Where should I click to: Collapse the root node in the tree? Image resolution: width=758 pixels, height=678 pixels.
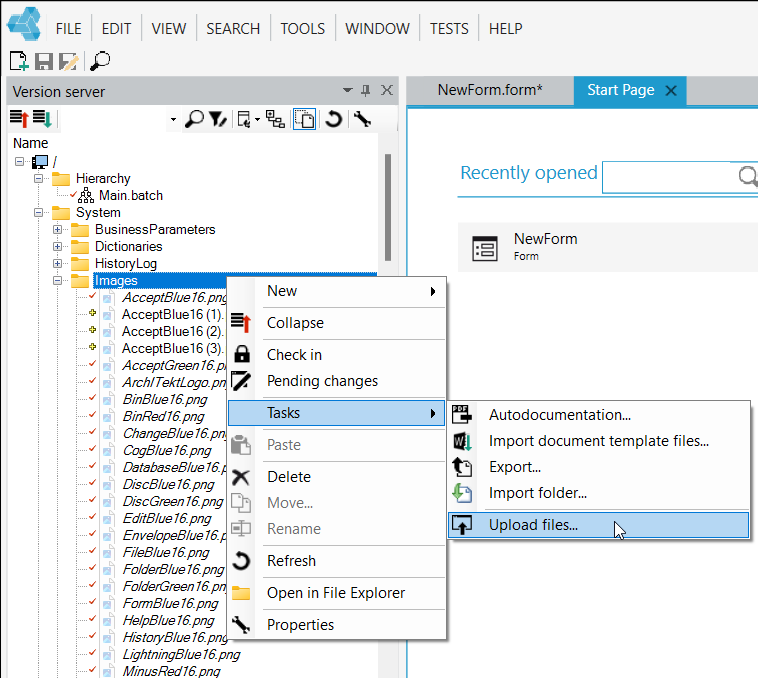coord(19,161)
